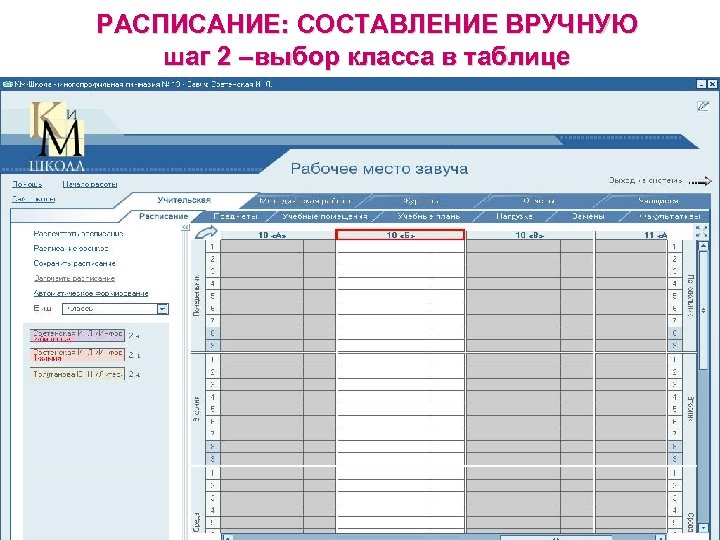Click the timetable scrollbar up arrow

coord(703,246)
